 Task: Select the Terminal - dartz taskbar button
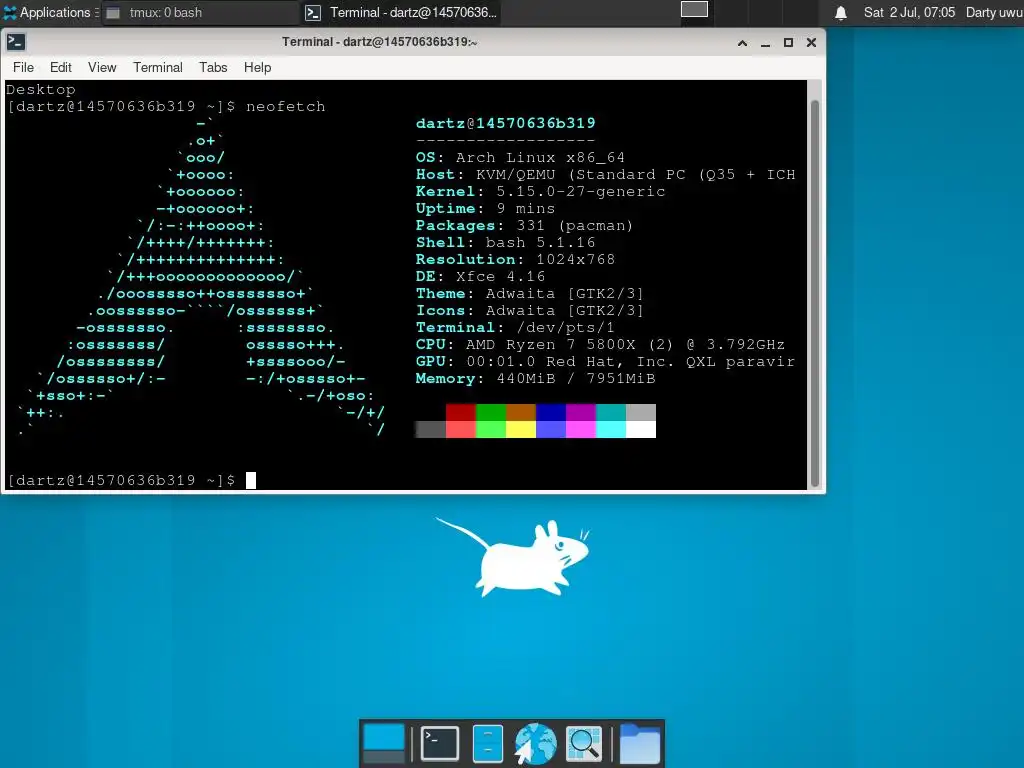pos(402,12)
